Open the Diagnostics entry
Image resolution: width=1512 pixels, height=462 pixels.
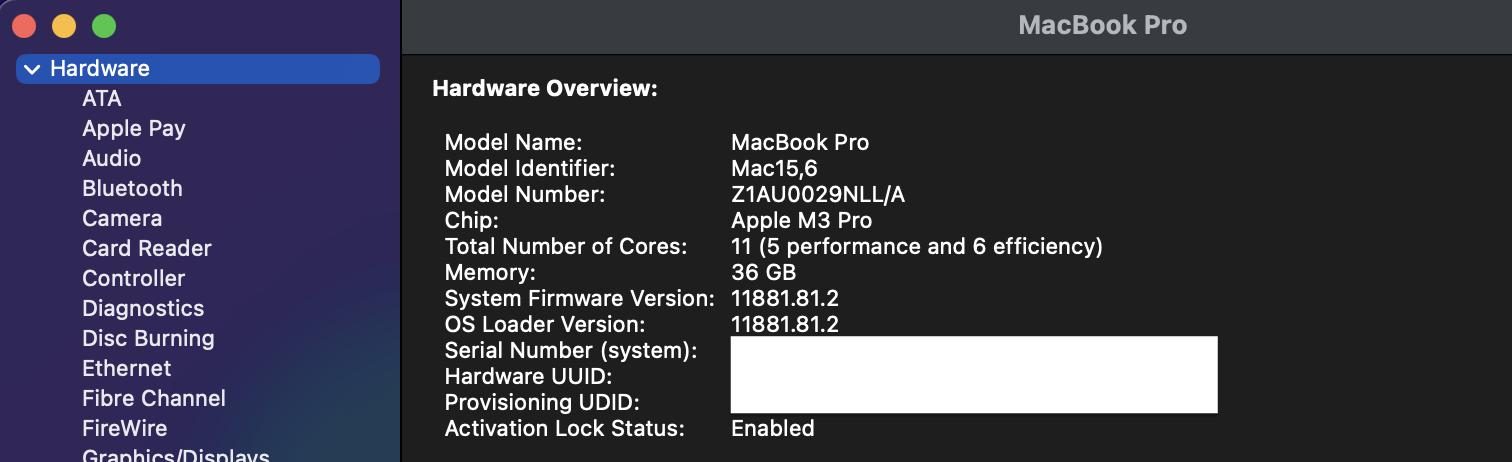(x=143, y=308)
